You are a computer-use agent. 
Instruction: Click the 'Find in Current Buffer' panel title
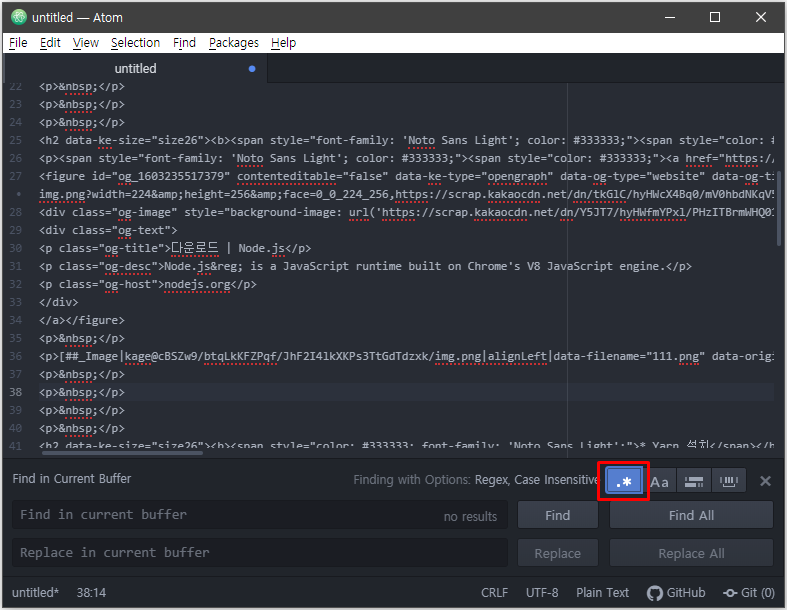click(72, 478)
